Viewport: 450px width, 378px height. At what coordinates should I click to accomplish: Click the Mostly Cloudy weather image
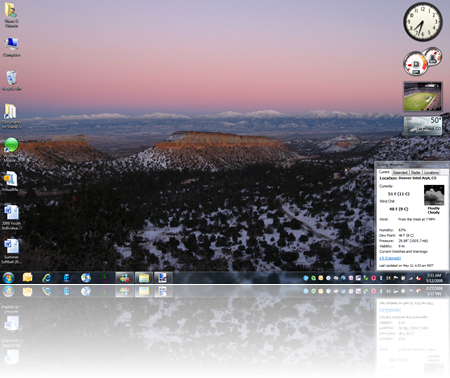pos(434,195)
